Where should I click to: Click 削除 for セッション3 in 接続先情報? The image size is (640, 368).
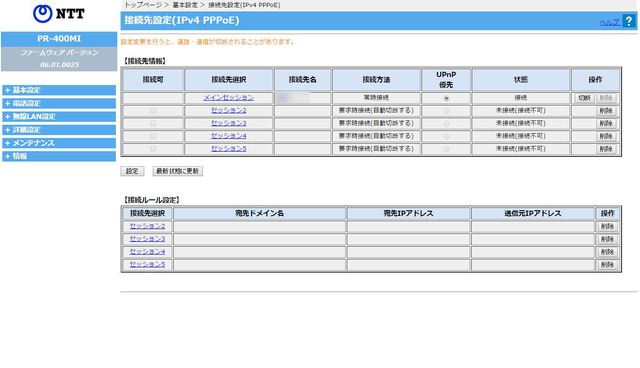tap(606, 123)
